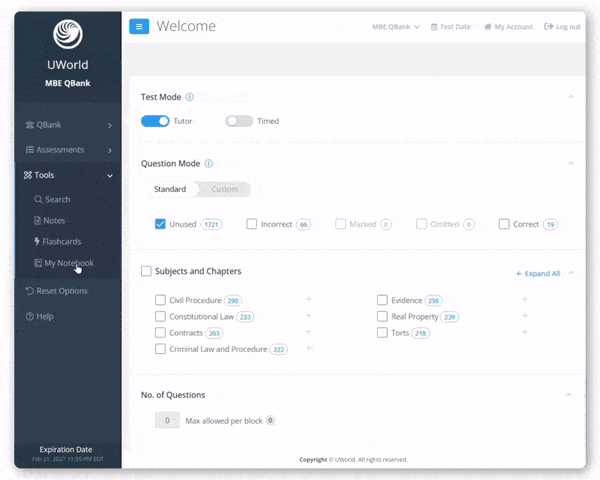This screenshot has width=600, height=480.
Task: Expand Criminal Law and Procedure plus icon
Action: [308, 348]
